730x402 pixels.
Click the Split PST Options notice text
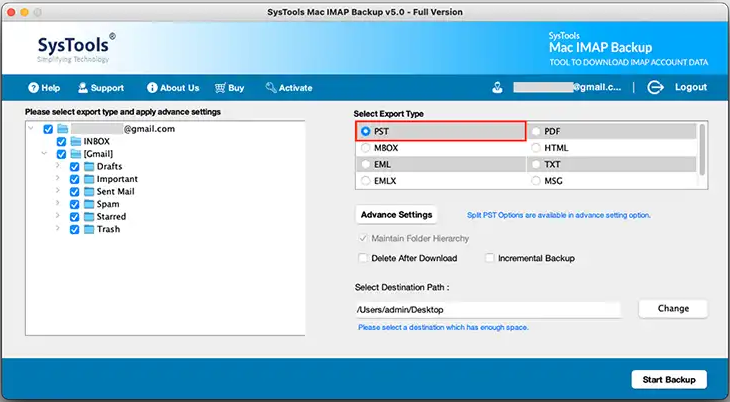tap(559, 215)
